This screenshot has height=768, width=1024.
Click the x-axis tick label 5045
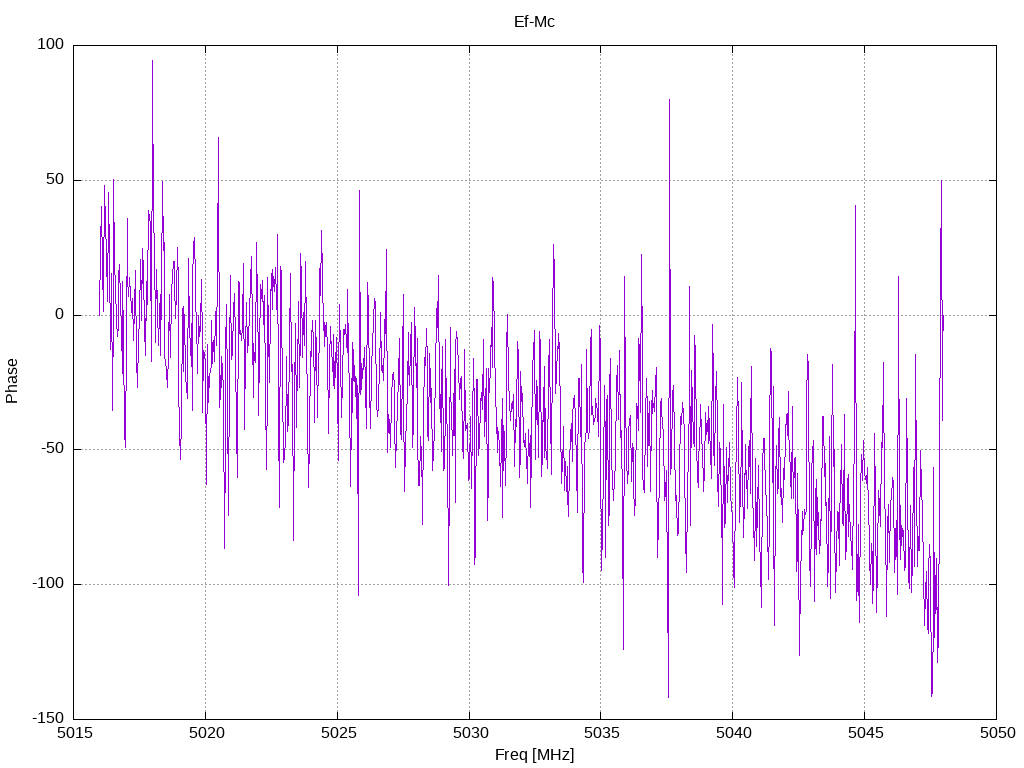coord(865,733)
